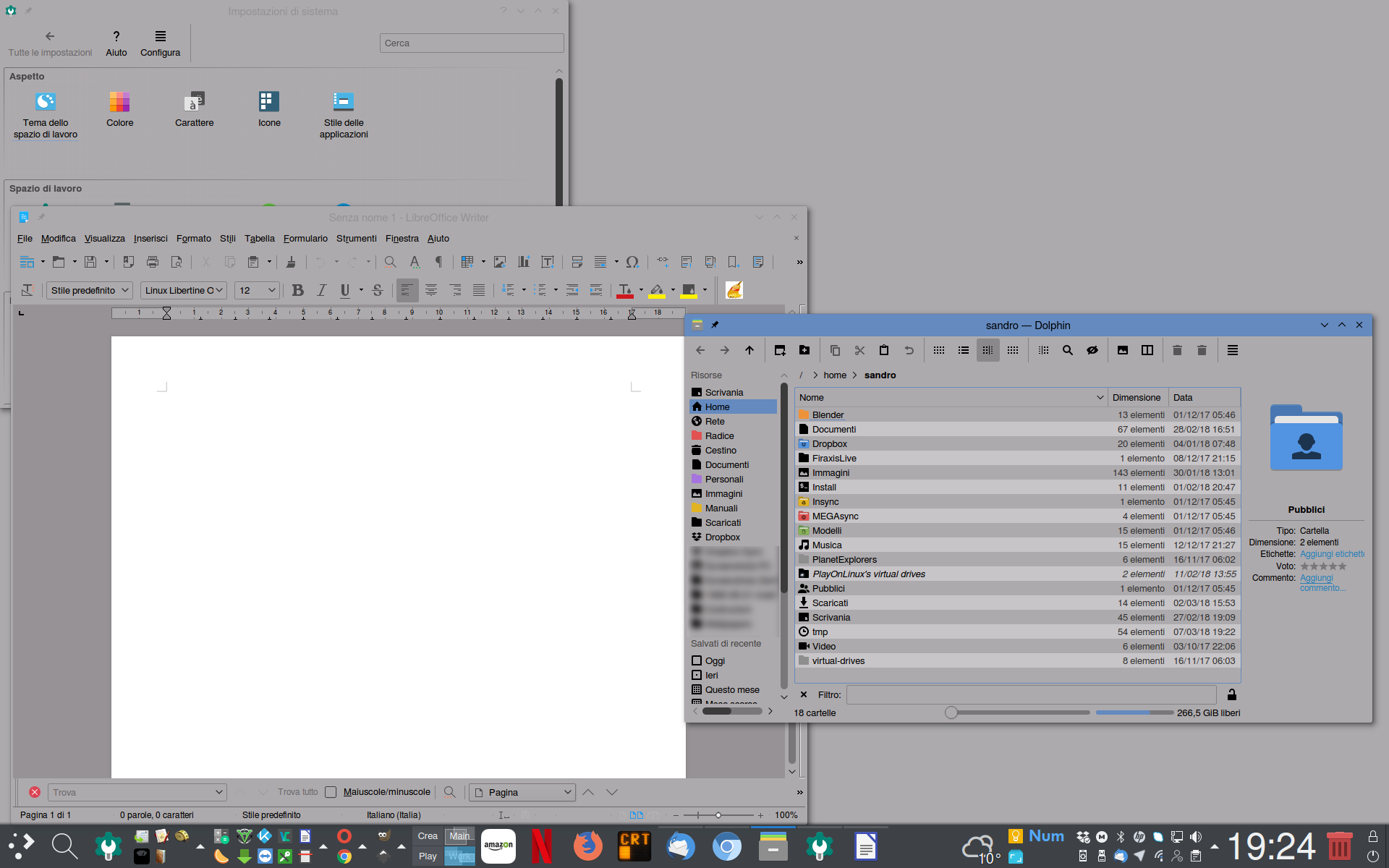Clone formatting with the paintbrush icon

pyautogui.click(x=291, y=262)
